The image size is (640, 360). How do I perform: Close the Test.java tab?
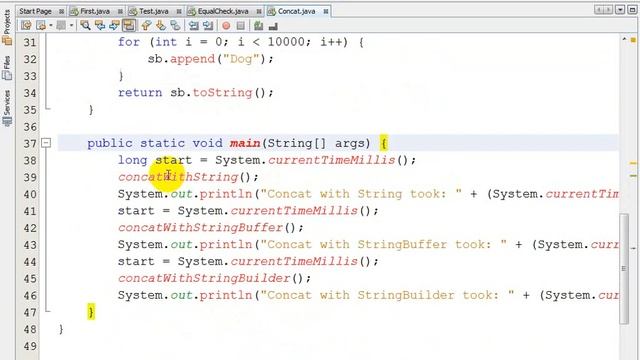click(x=179, y=11)
